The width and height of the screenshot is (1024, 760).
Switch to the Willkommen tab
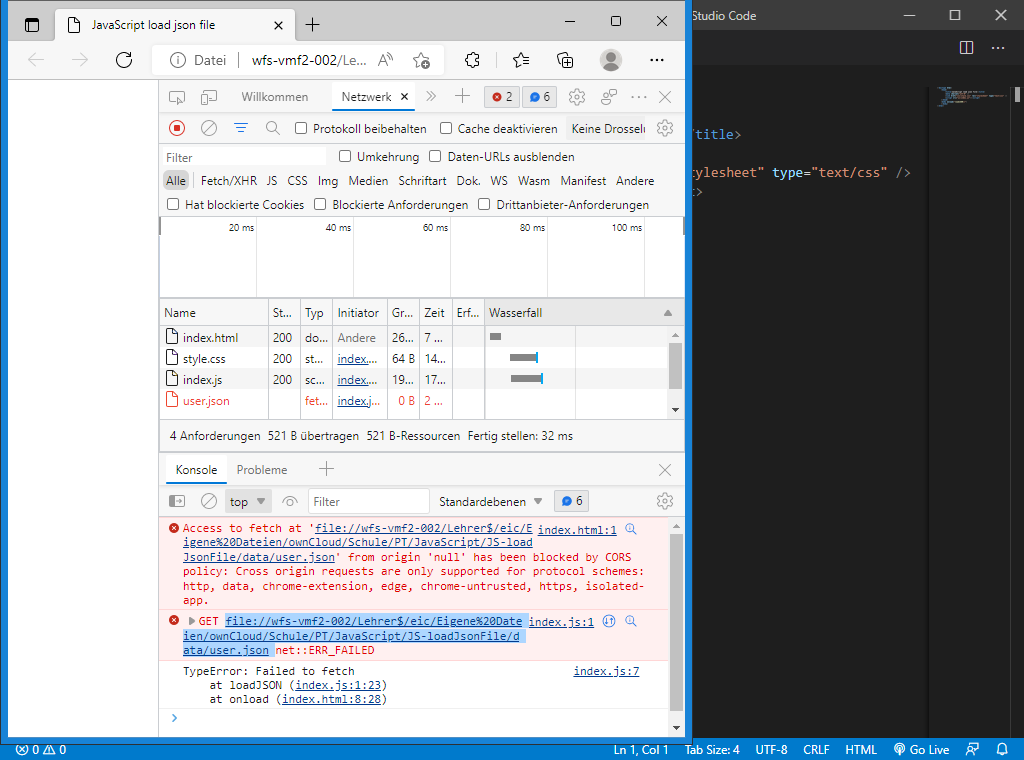[x=274, y=97]
